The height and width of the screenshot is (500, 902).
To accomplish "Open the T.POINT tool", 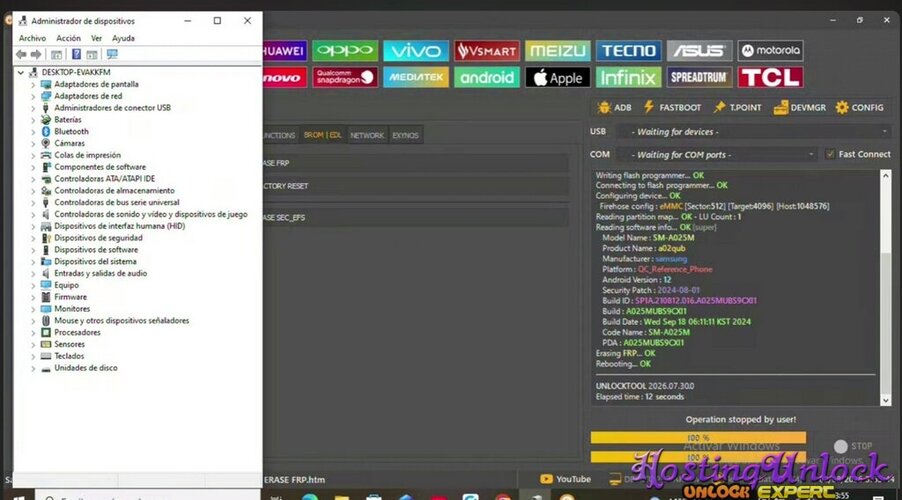I will coord(737,108).
